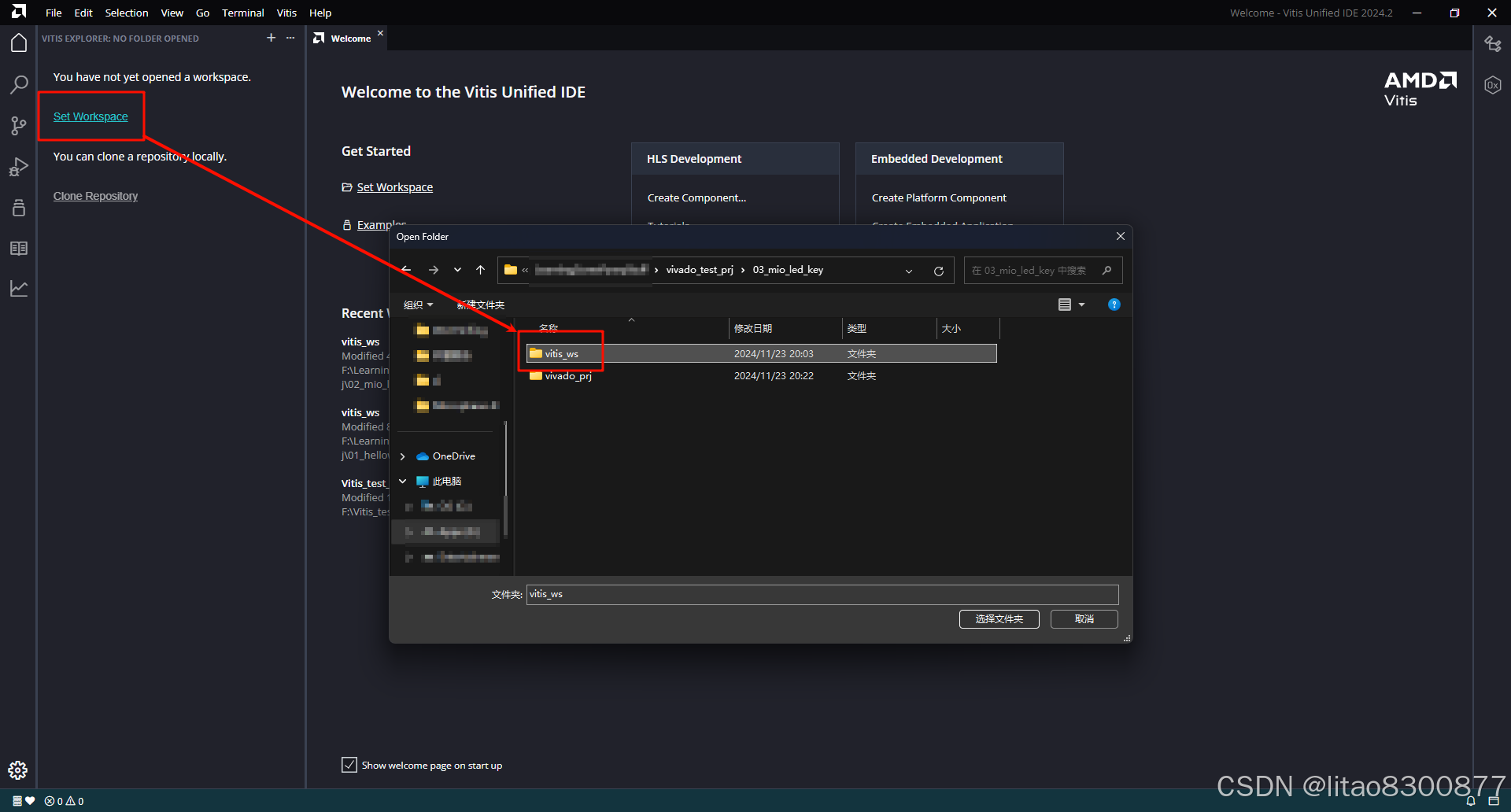Screen dimensions: 1511x812
Task: Click Set Workspace under Get Started
Action: tap(395, 187)
